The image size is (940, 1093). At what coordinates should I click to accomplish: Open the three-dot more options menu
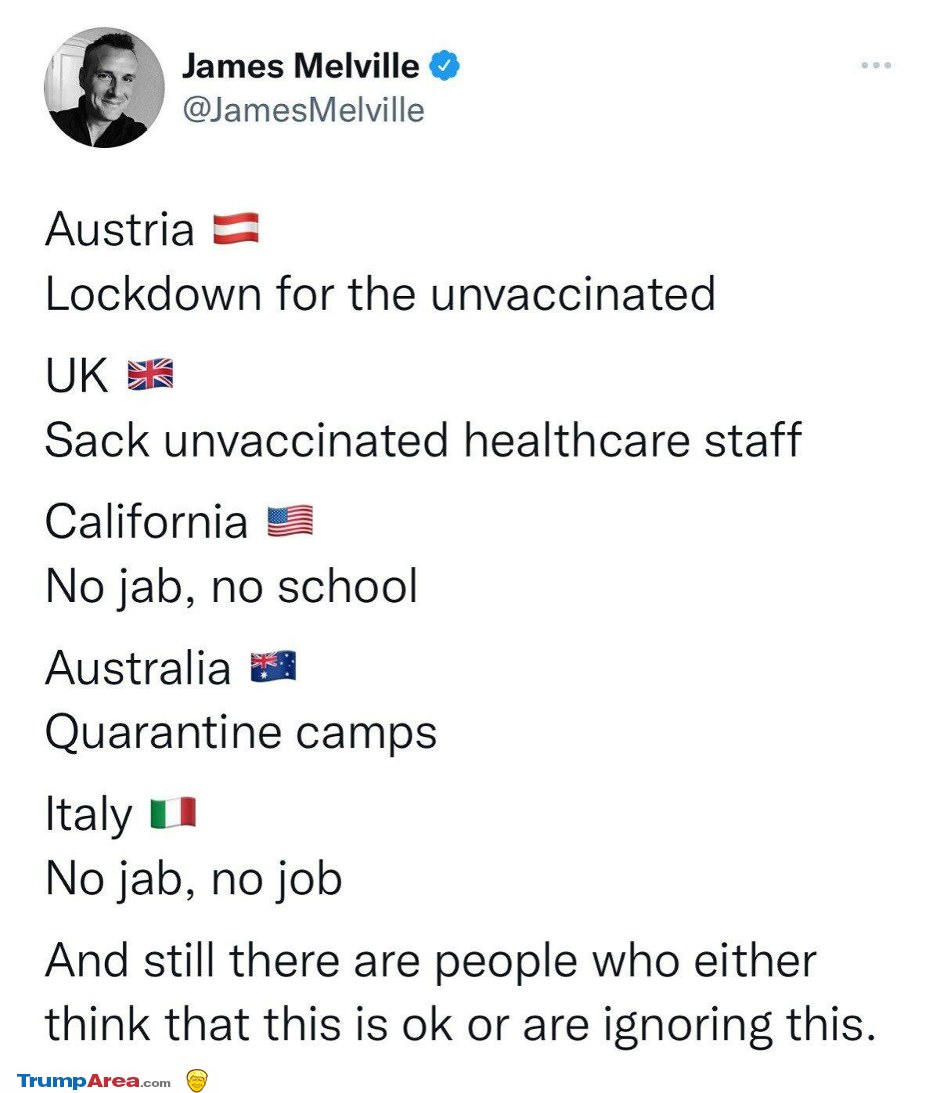click(876, 65)
